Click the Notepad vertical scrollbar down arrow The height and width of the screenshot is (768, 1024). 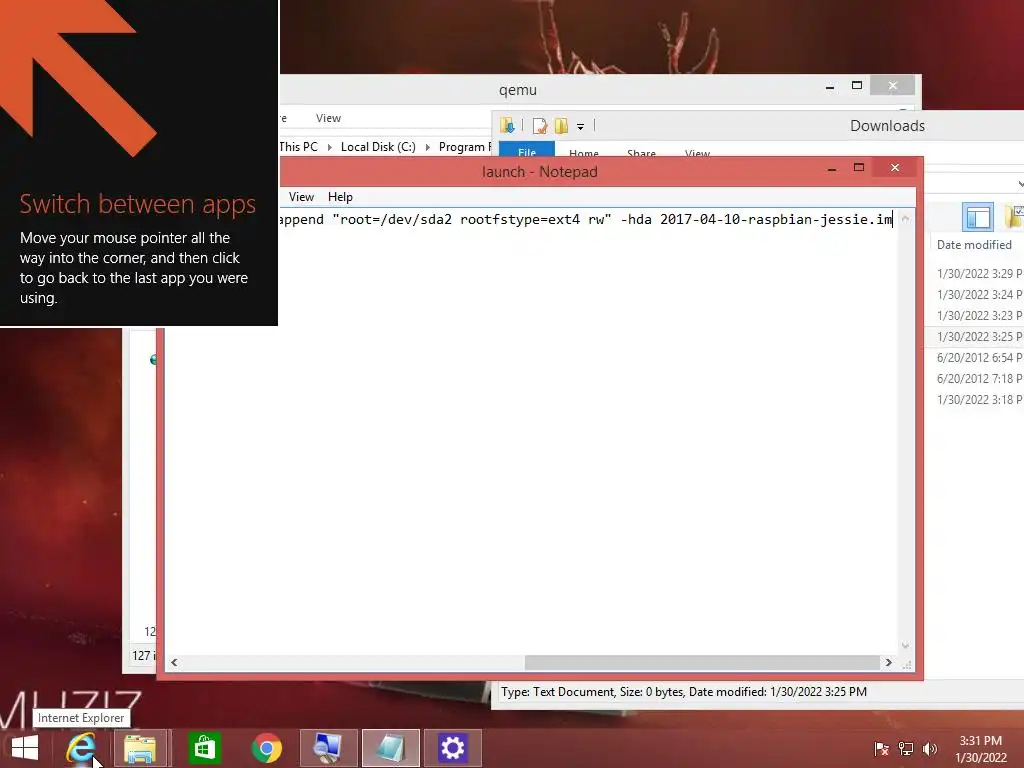coord(905,646)
